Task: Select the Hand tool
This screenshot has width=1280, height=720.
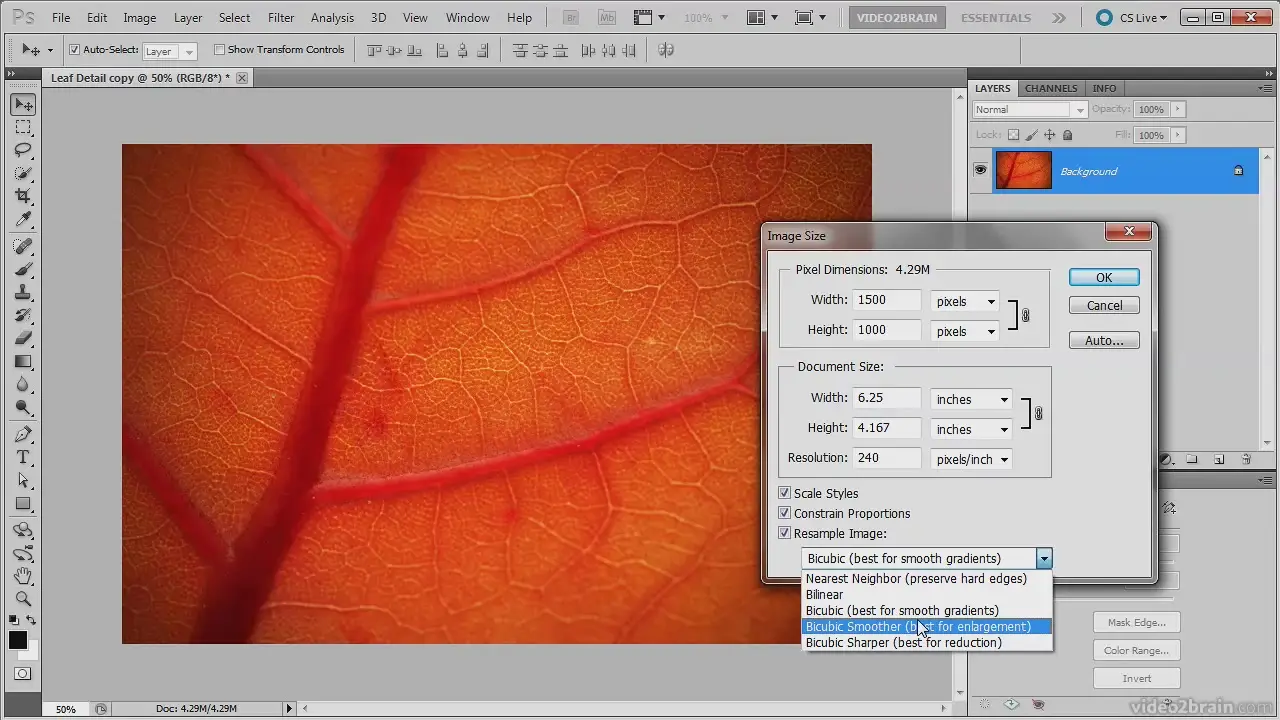Action: tap(22, 576)
